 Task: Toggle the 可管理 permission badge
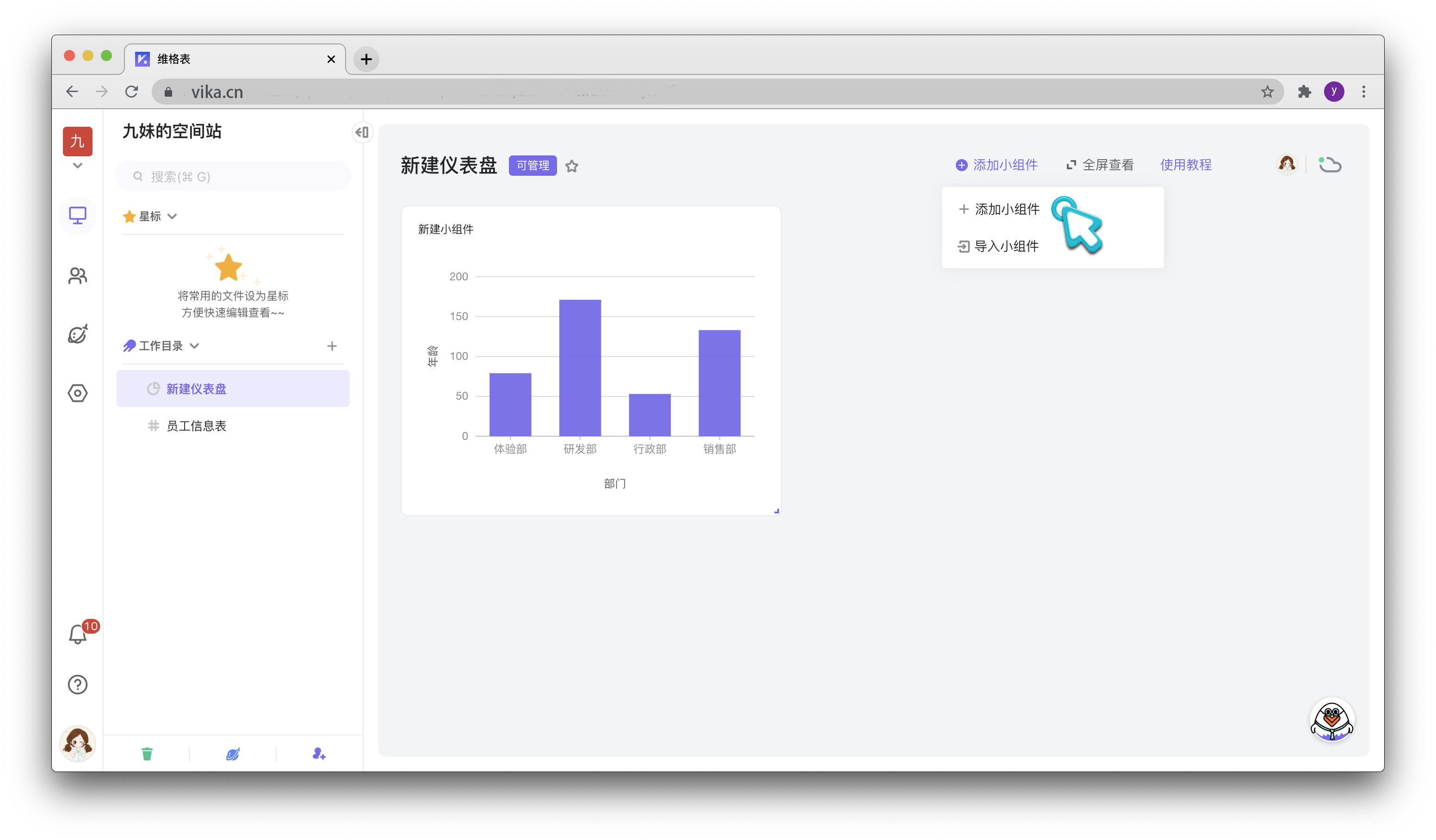532,165
